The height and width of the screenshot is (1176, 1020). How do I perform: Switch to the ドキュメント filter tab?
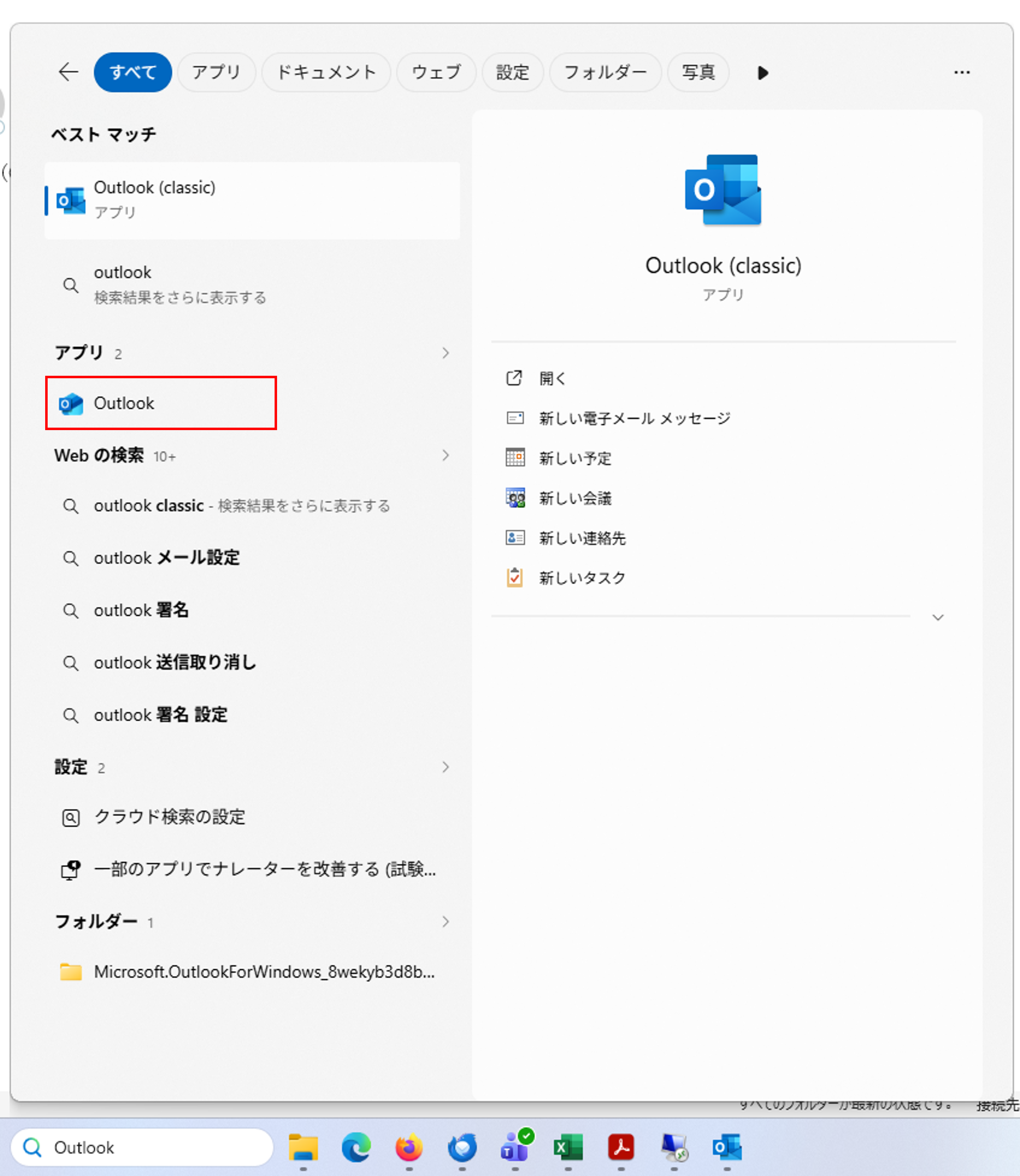[326, 72]
